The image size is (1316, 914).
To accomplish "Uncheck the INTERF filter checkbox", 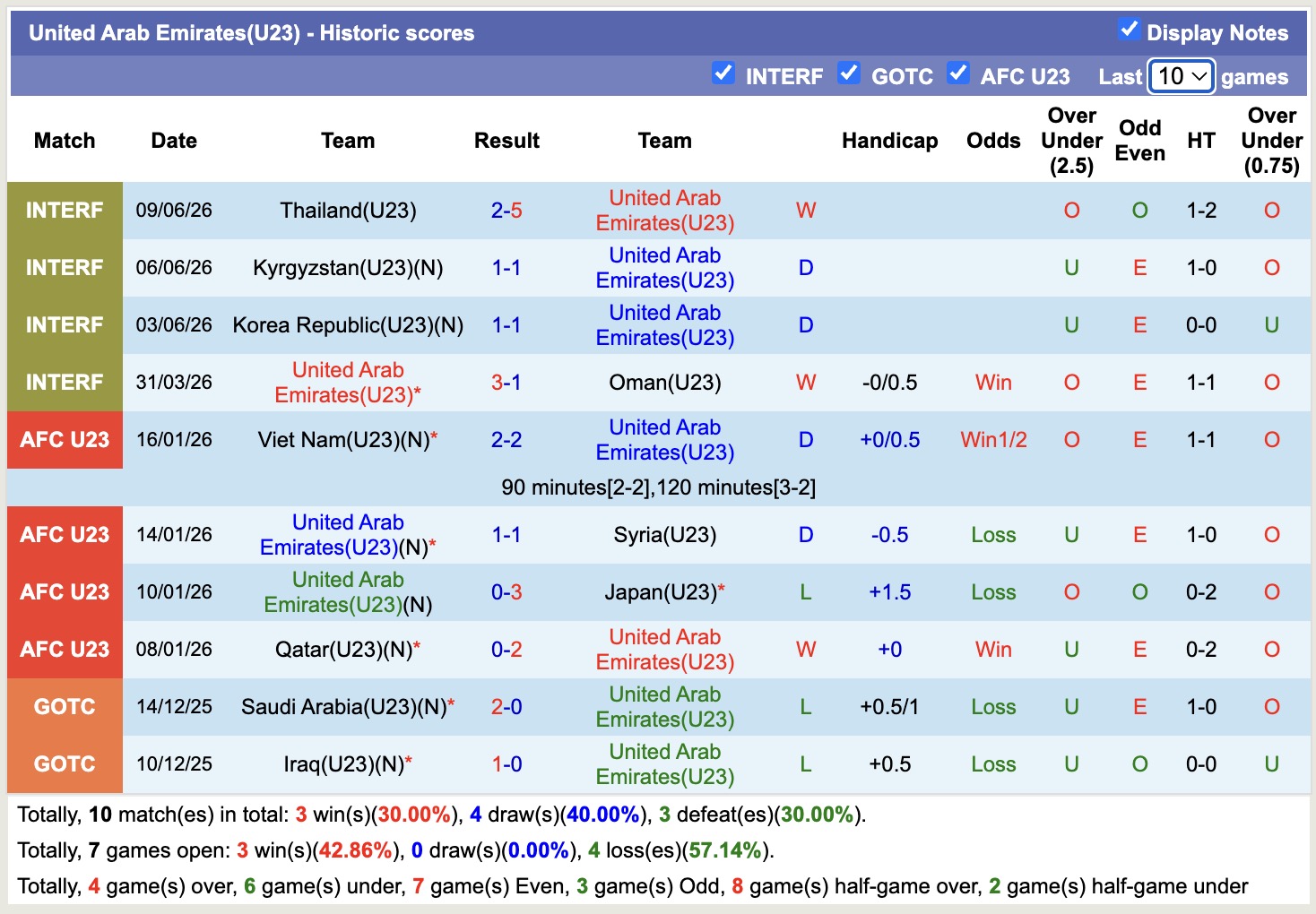I will click(723, 73).
